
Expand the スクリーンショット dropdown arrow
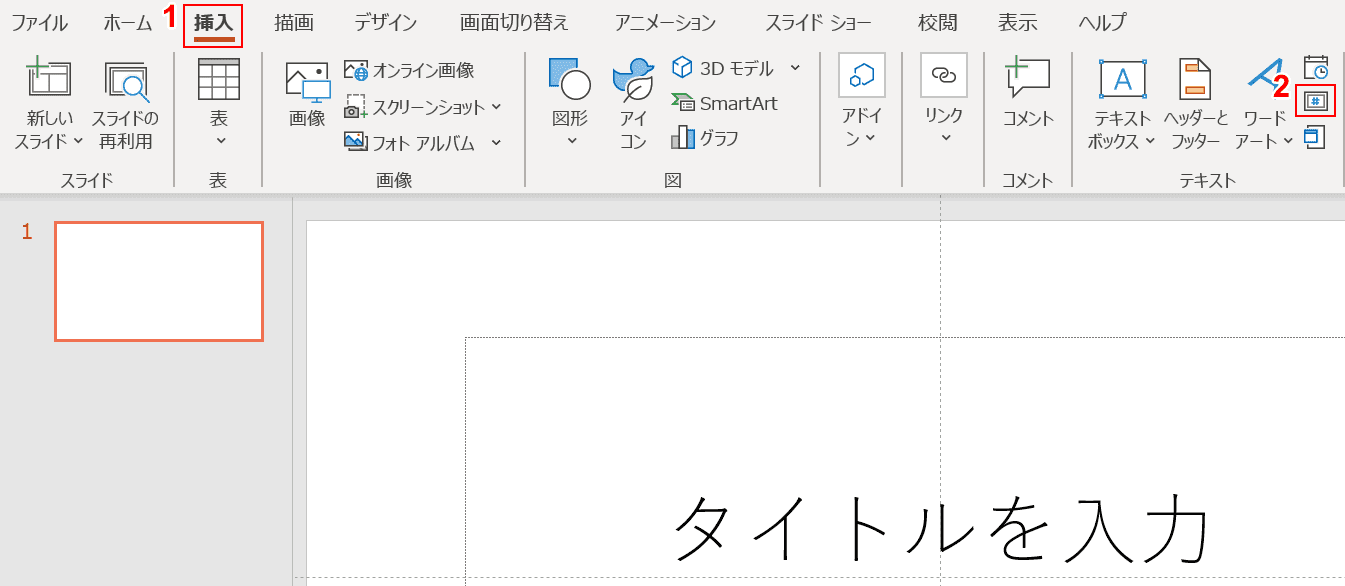point(496,106)
